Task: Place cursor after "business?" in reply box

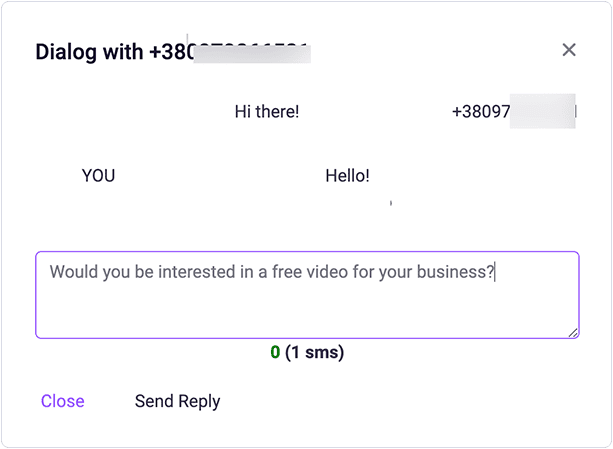Action: click(495, 271)
